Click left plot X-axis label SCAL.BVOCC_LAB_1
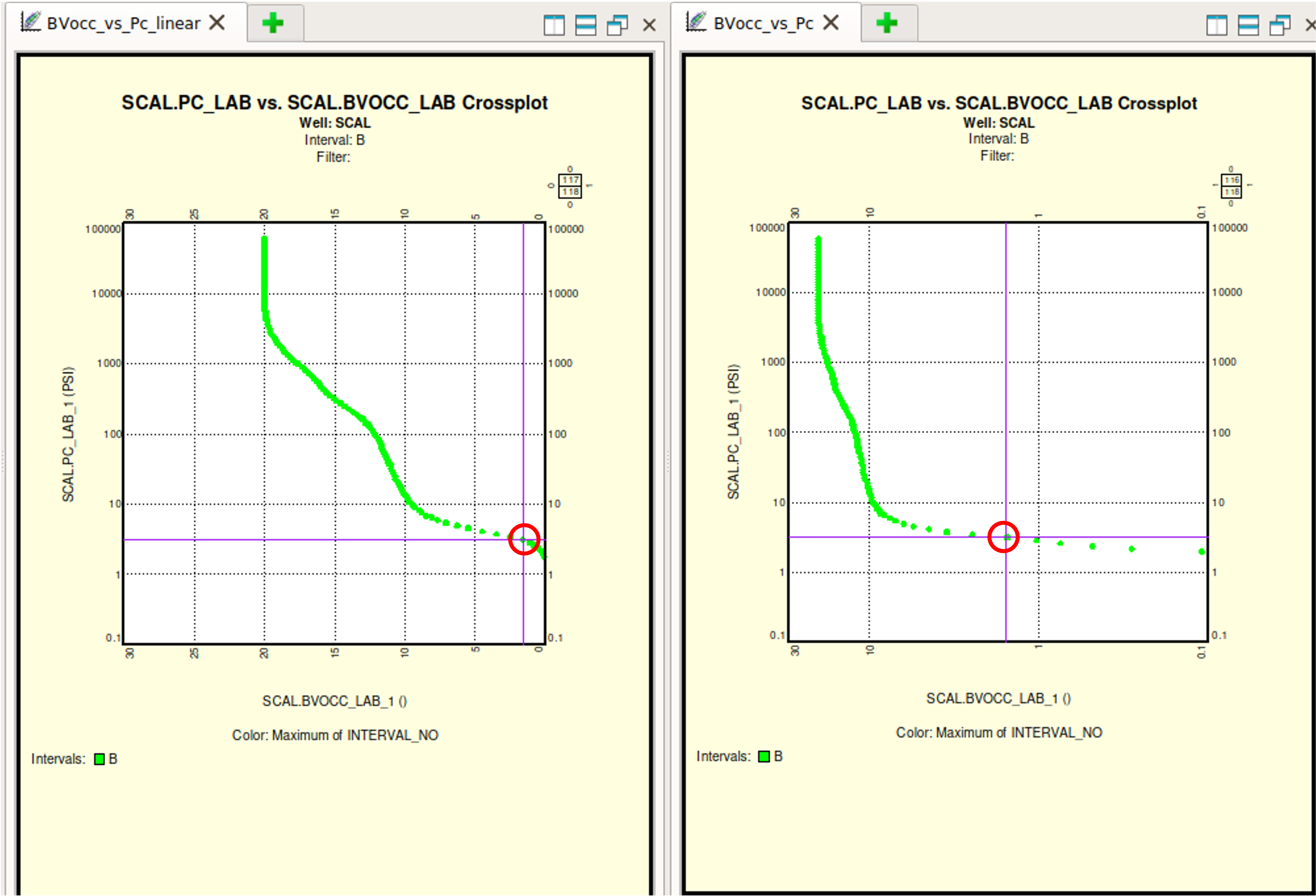Screen dimensions: 1316x896 (334, 701)
